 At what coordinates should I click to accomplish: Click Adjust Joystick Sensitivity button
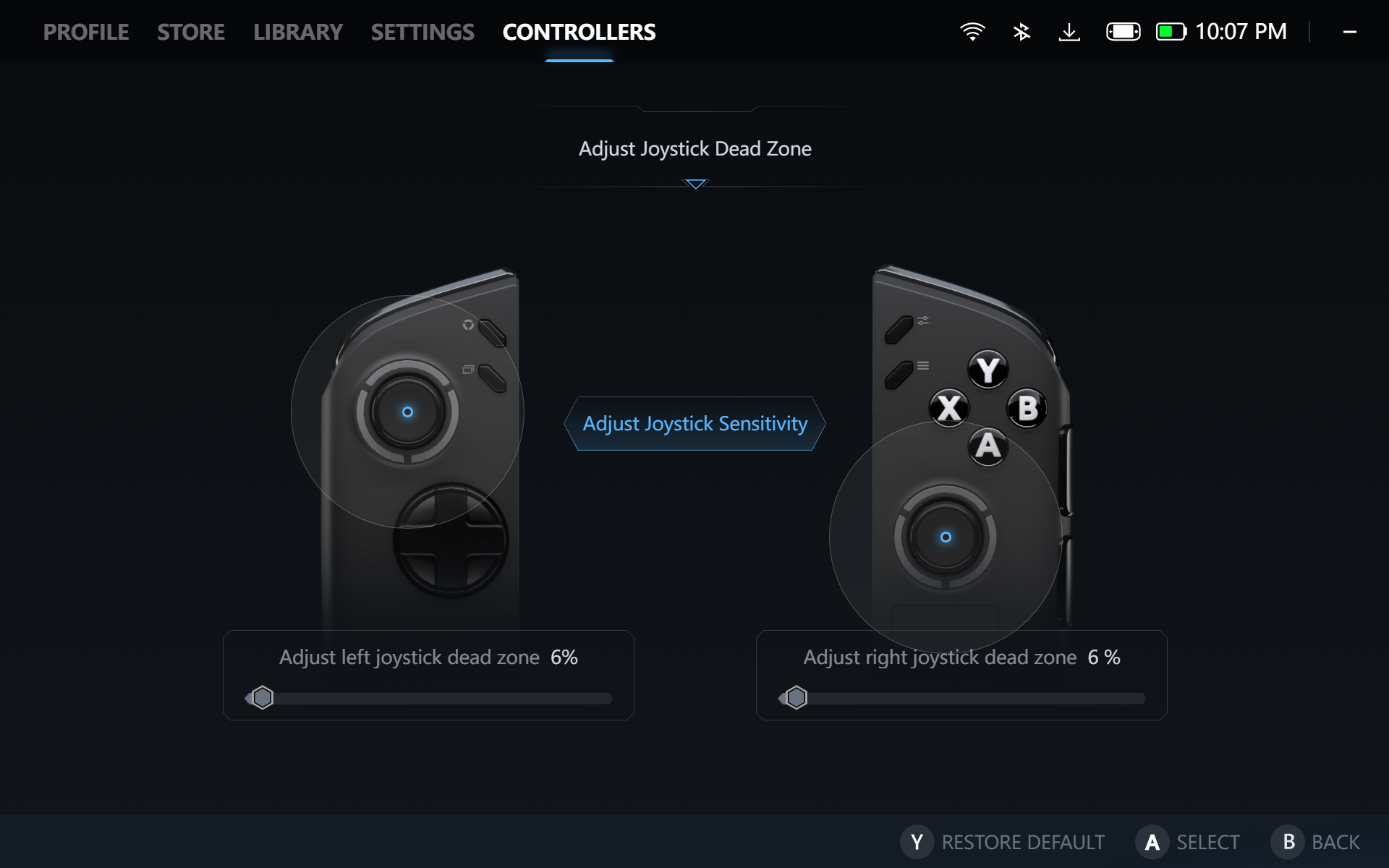694,424
